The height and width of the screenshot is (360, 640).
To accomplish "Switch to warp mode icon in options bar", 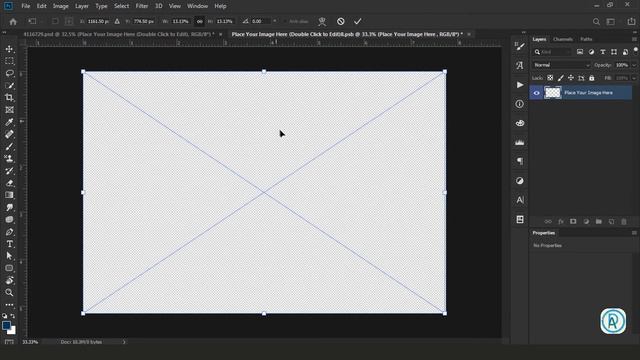I will [x=322, y=21].
